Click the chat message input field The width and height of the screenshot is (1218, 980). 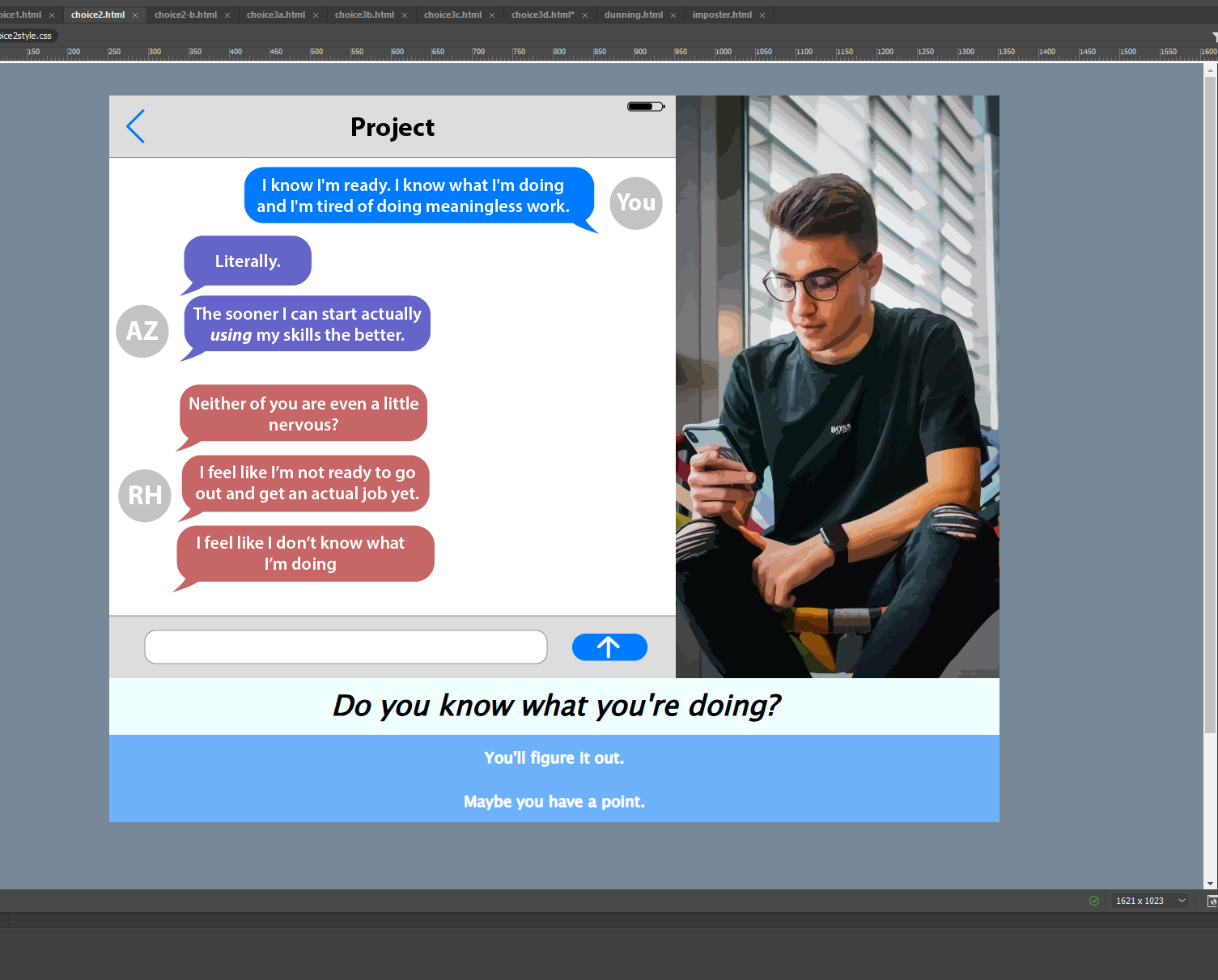click(346, 647)
